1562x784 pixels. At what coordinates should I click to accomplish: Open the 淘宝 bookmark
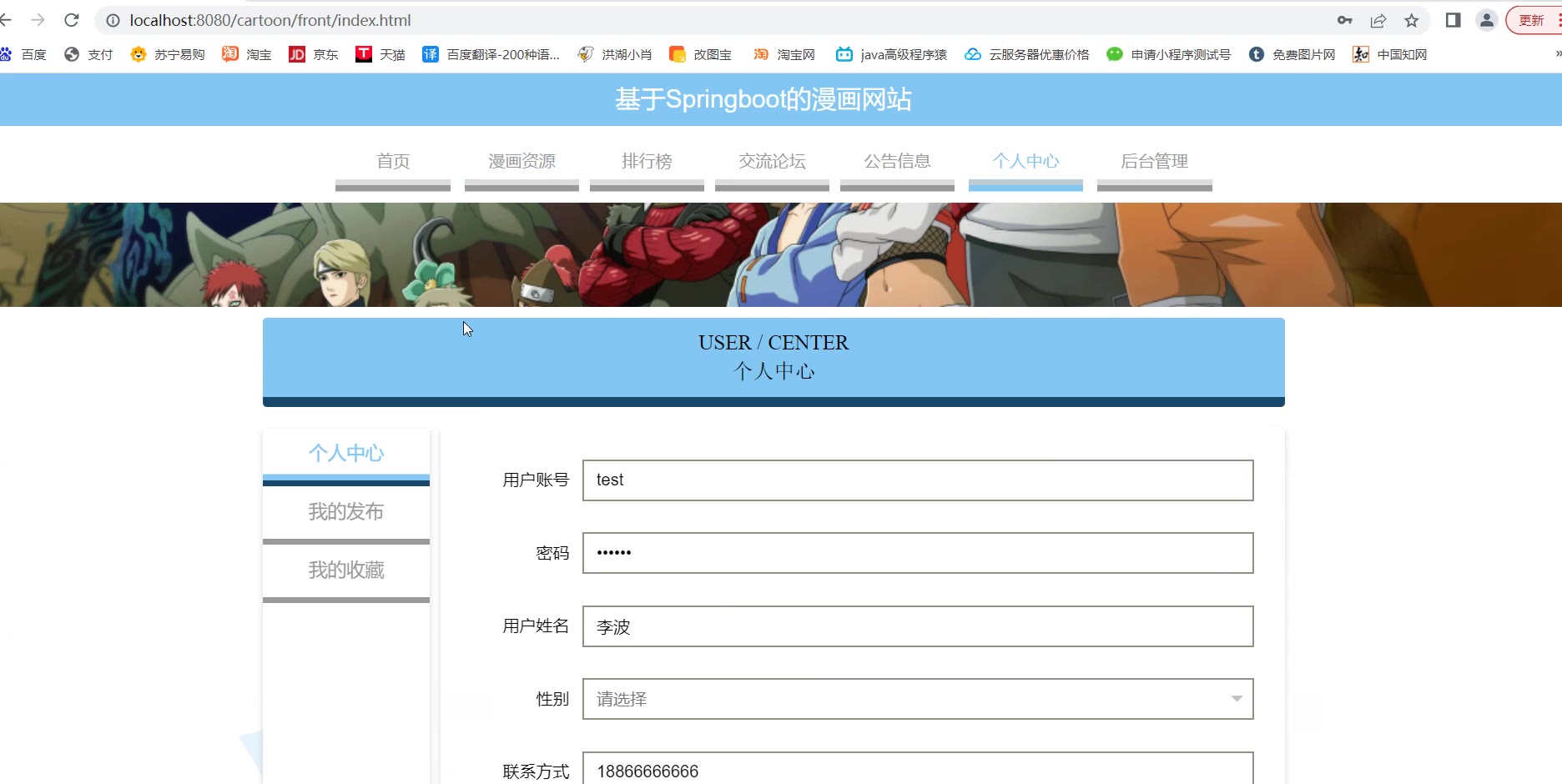coord(247,54)
